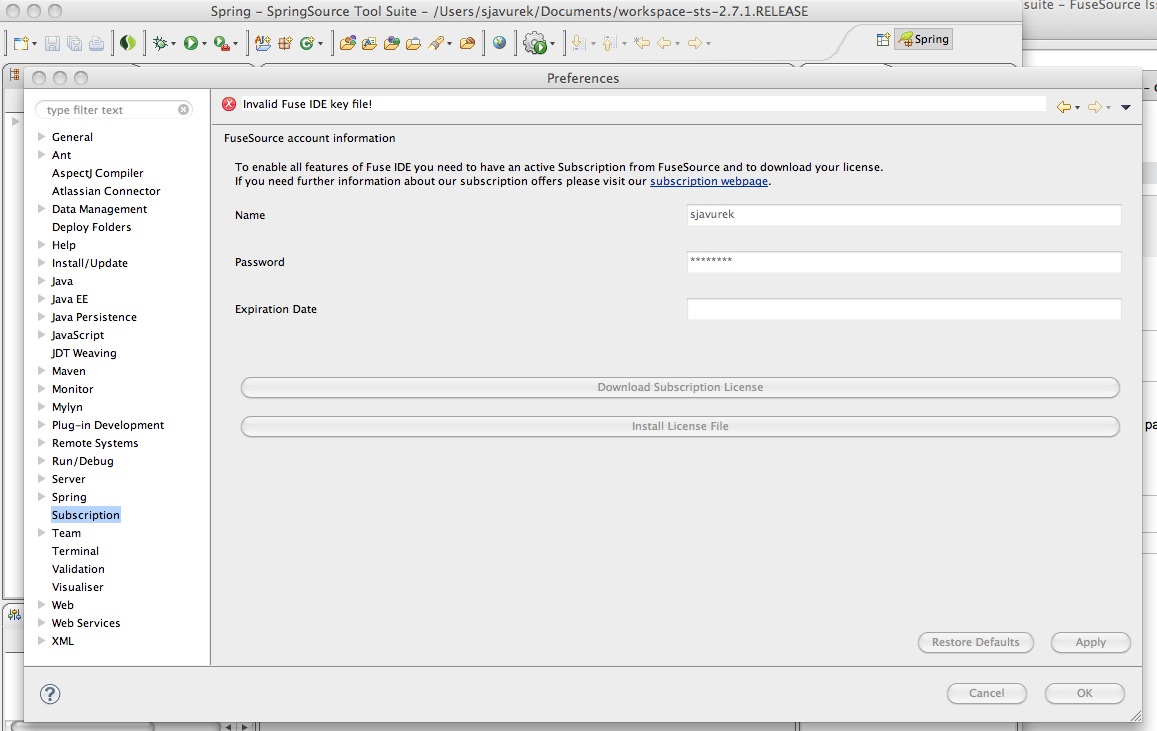
Task: Click the New wizard toolbar icon
Action: [x=21, y=44]
